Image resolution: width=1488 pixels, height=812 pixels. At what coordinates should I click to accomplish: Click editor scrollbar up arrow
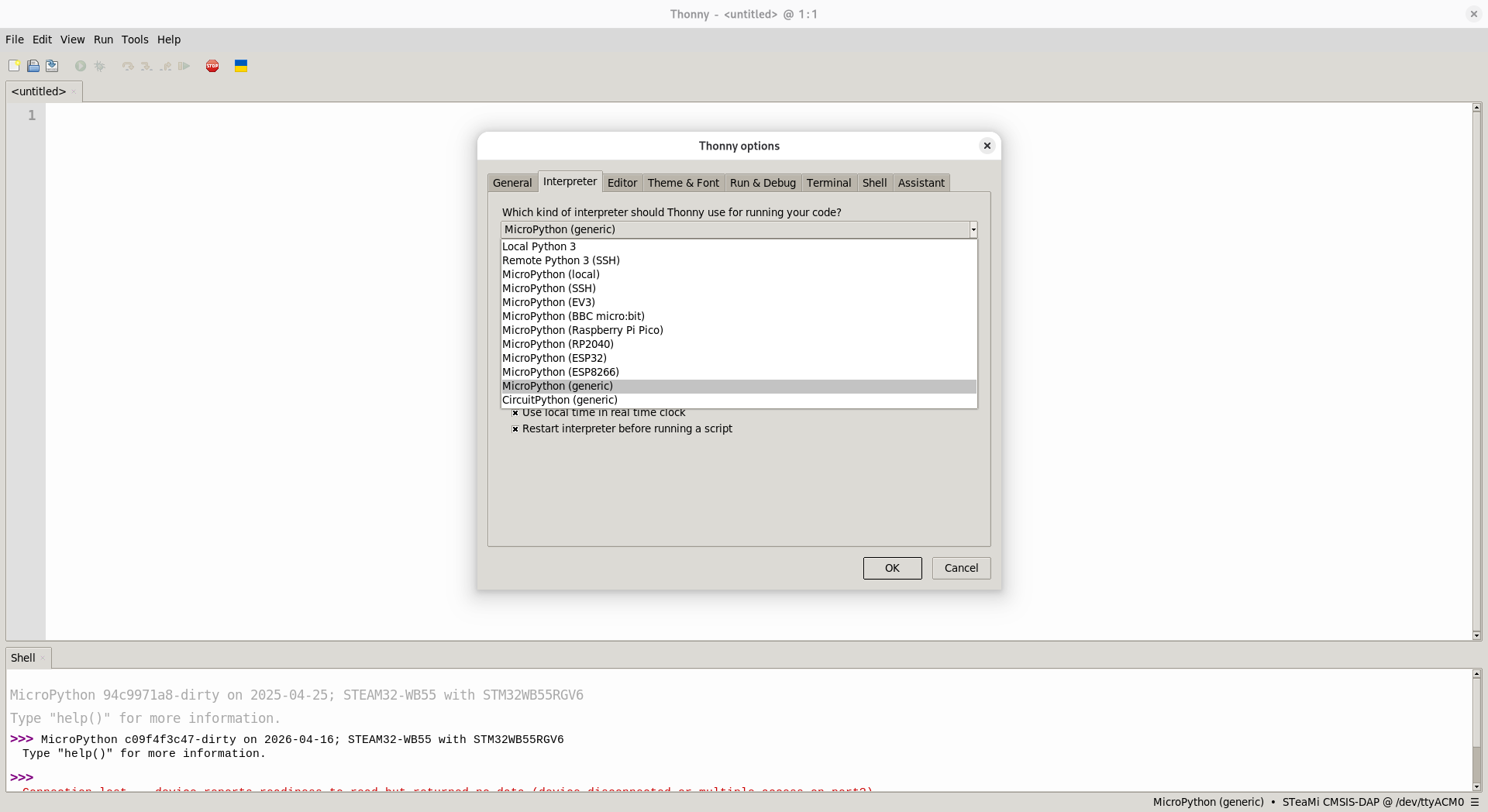pyautogui.click(x=1476, y=108)
